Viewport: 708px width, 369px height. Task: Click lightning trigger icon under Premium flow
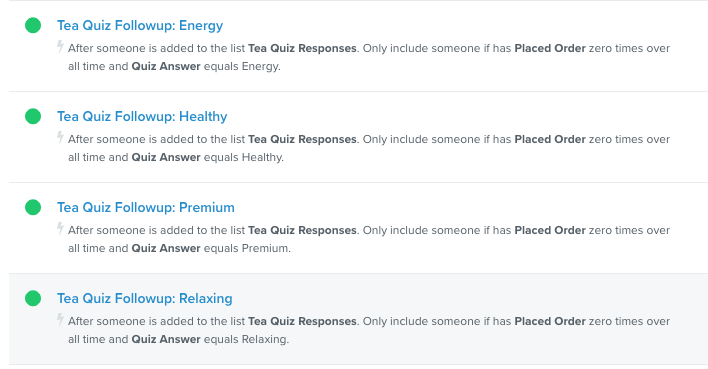tap(60, 229)
